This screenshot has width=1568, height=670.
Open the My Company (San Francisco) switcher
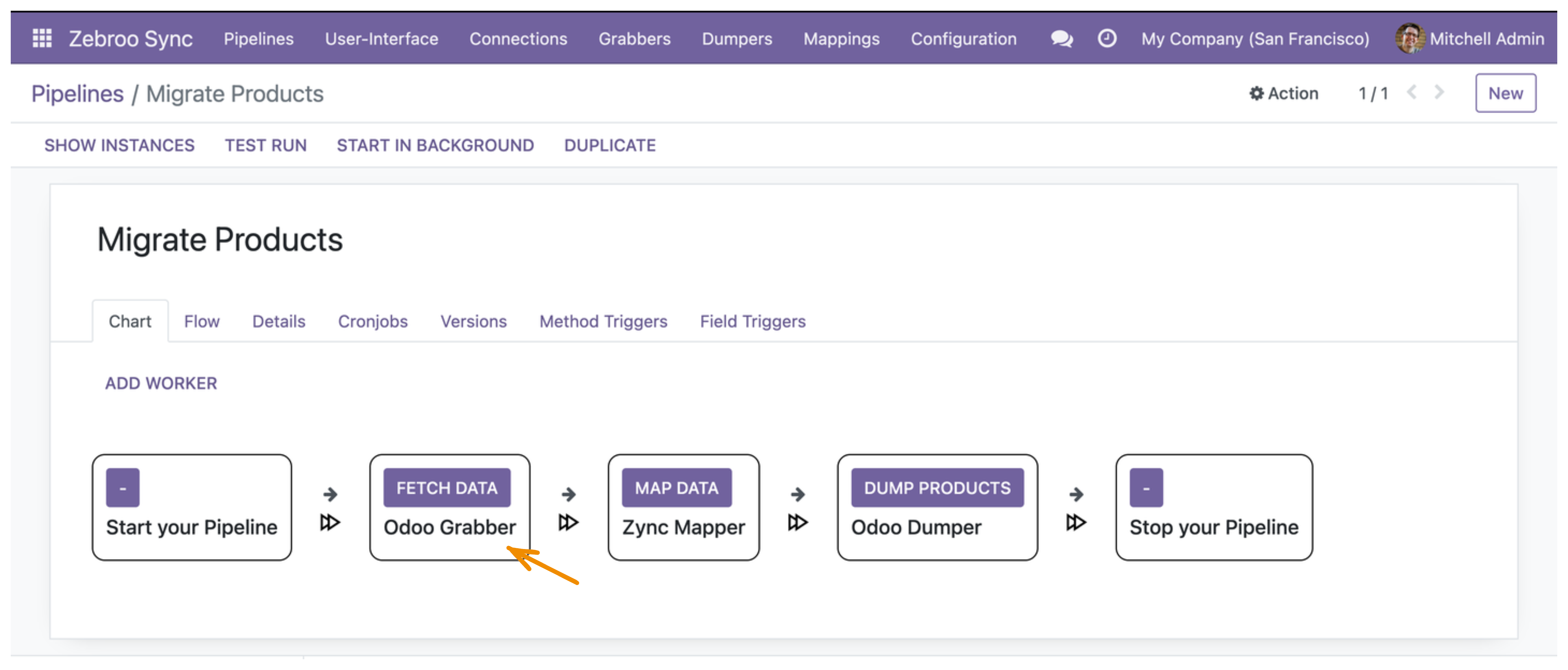1255,38
